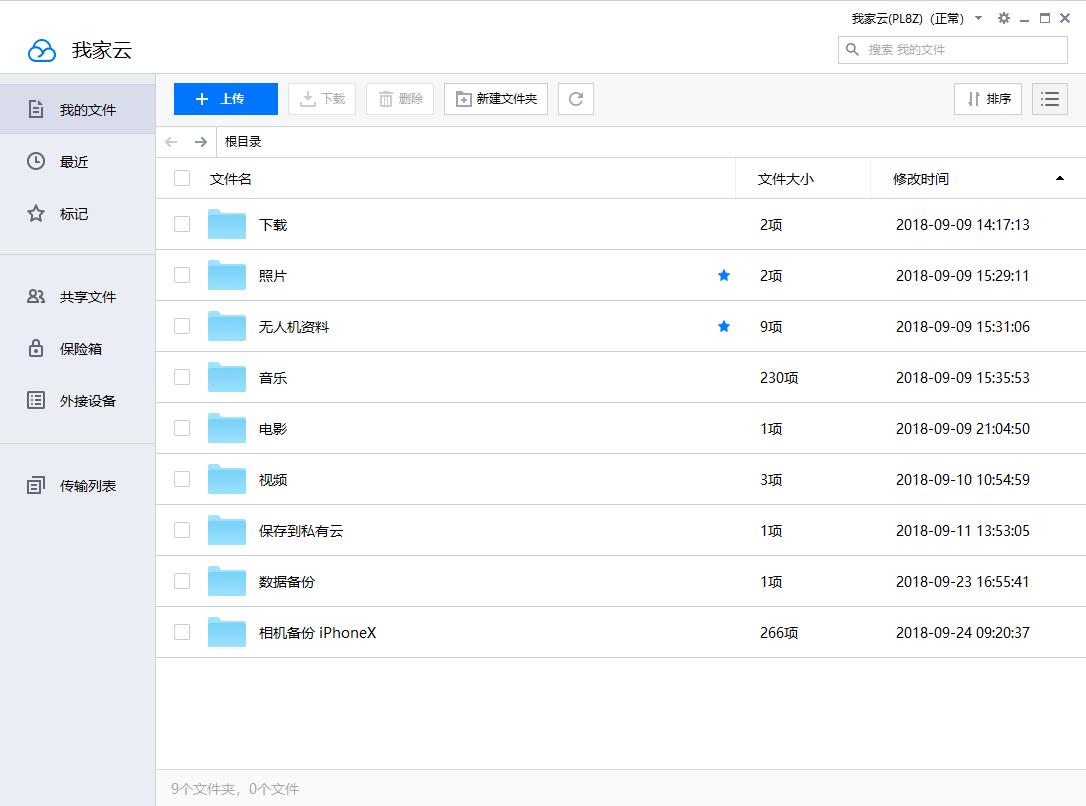Refresh the current folder view
1086x806 pixels.
pos(575,98)
